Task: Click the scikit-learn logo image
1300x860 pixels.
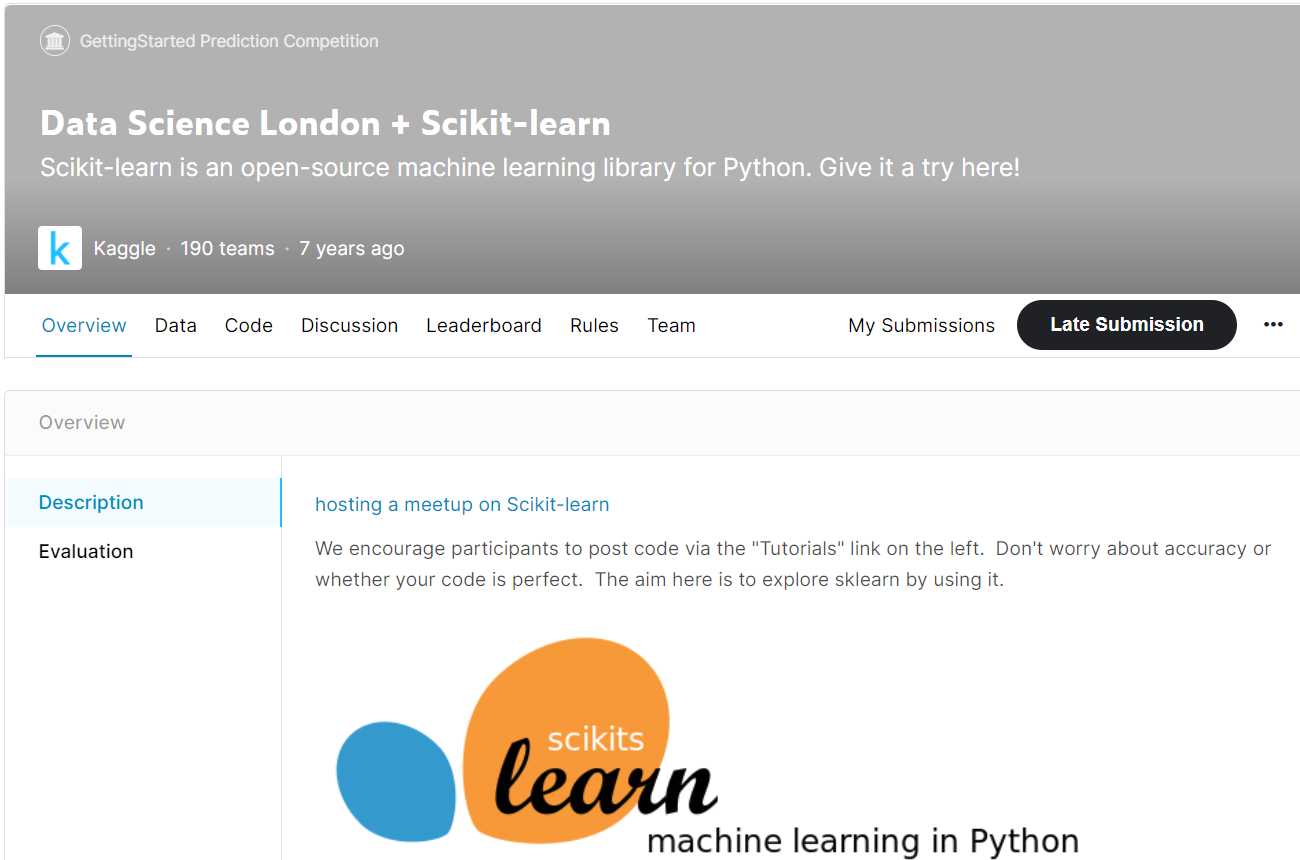Action: pyautogui.click(x=706, y=748)
